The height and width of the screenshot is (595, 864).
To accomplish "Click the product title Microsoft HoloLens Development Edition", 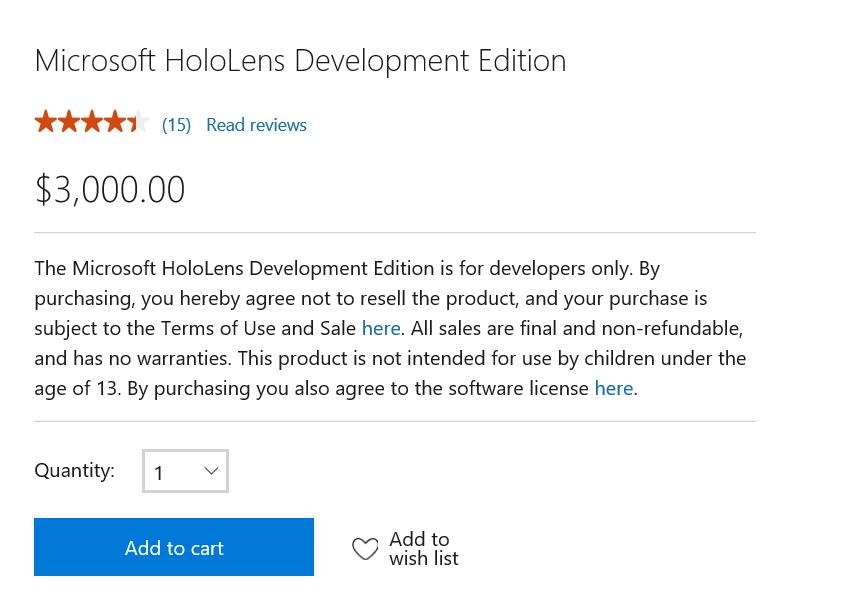I will 300,59.
